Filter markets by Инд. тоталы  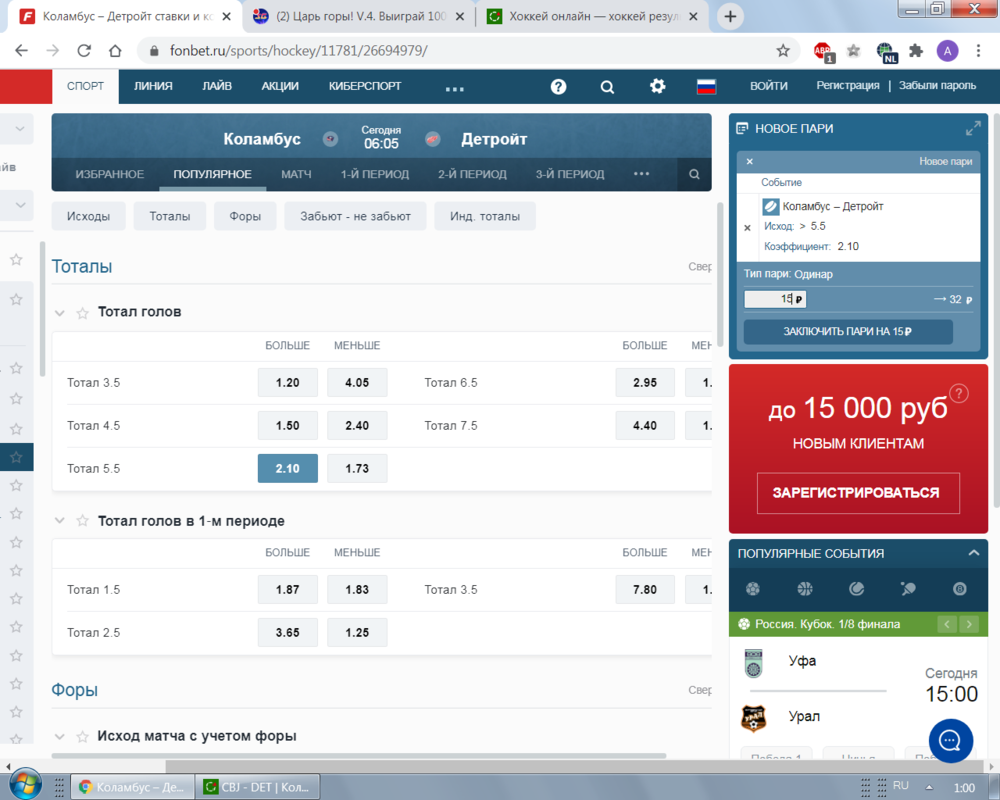point(485,216)
